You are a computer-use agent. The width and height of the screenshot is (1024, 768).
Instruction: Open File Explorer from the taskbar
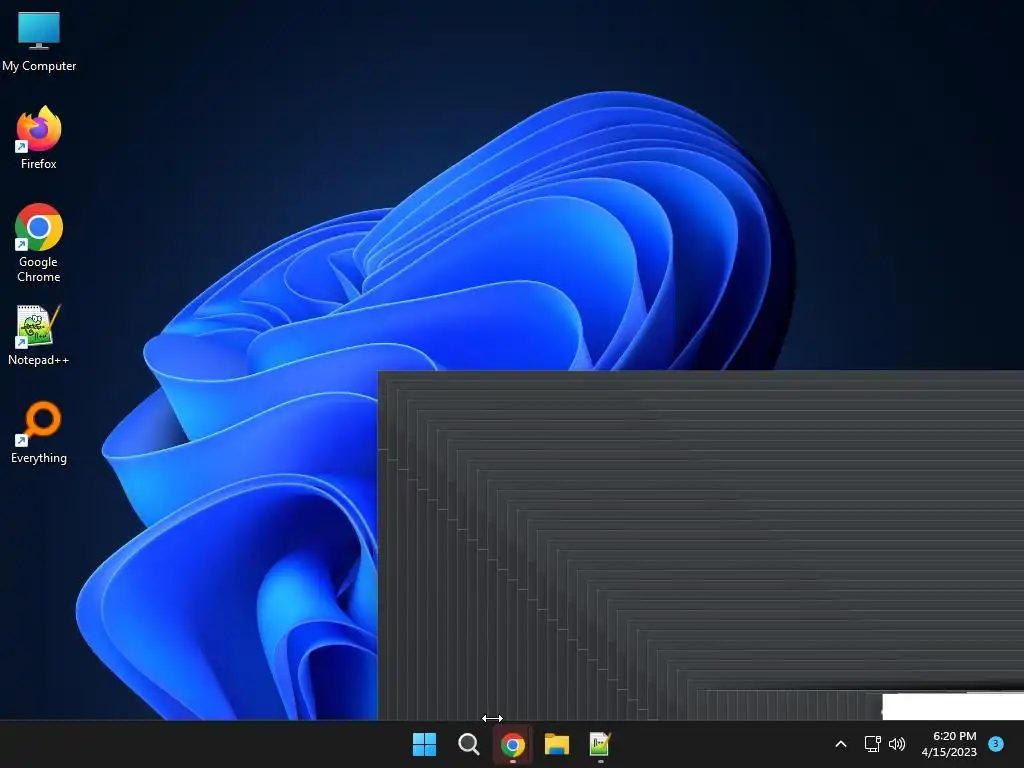pyautogui.click(x=557, y=744)
